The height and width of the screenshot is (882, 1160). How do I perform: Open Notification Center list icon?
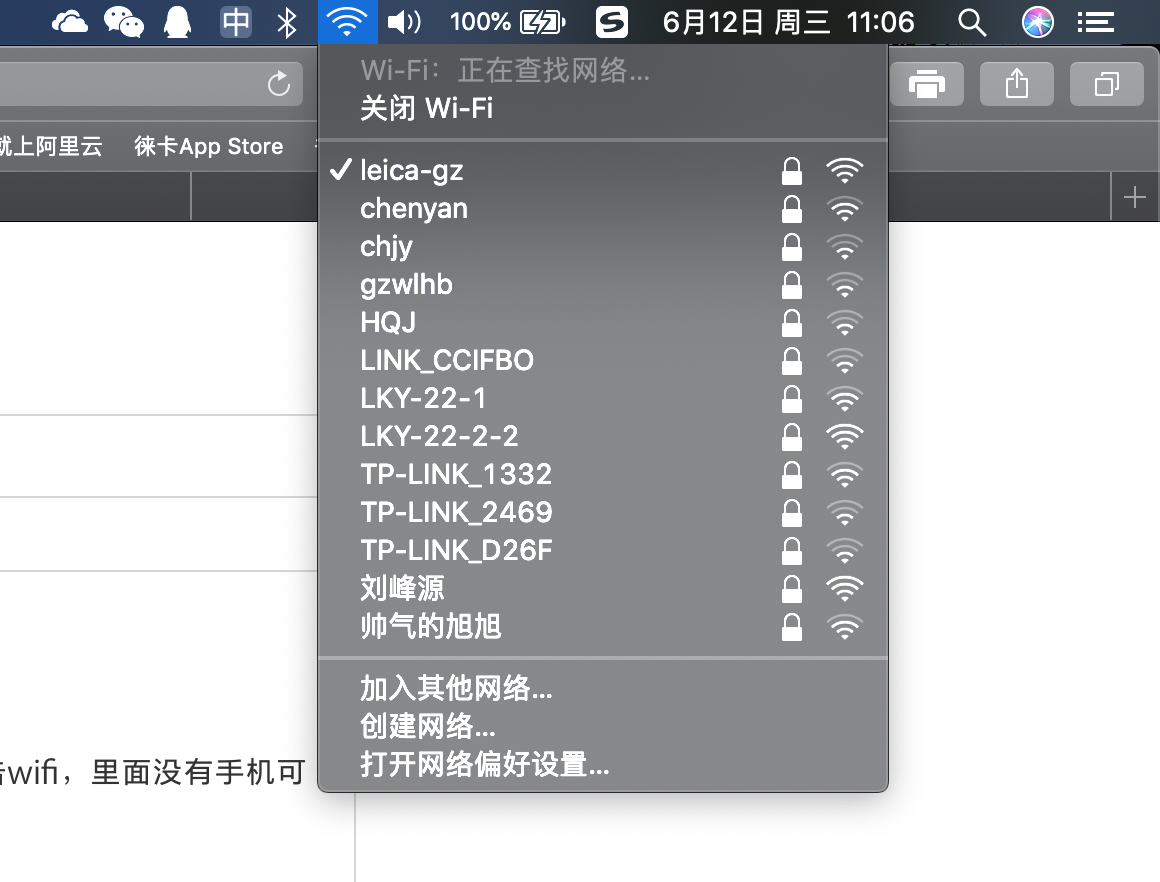pyautogui.click(x=1096, y=22)
